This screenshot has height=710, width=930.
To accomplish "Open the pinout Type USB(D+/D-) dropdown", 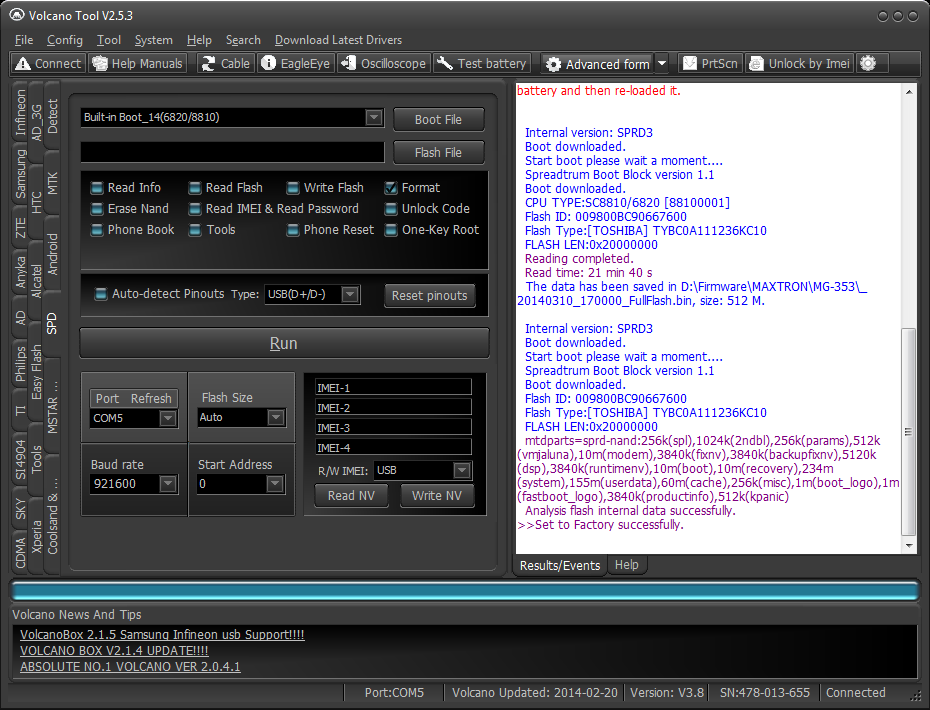I will [x=351, y=294].
